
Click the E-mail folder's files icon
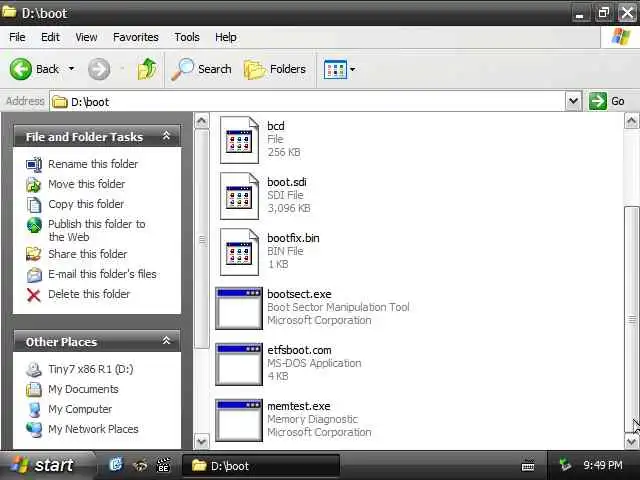click(34, 275)
